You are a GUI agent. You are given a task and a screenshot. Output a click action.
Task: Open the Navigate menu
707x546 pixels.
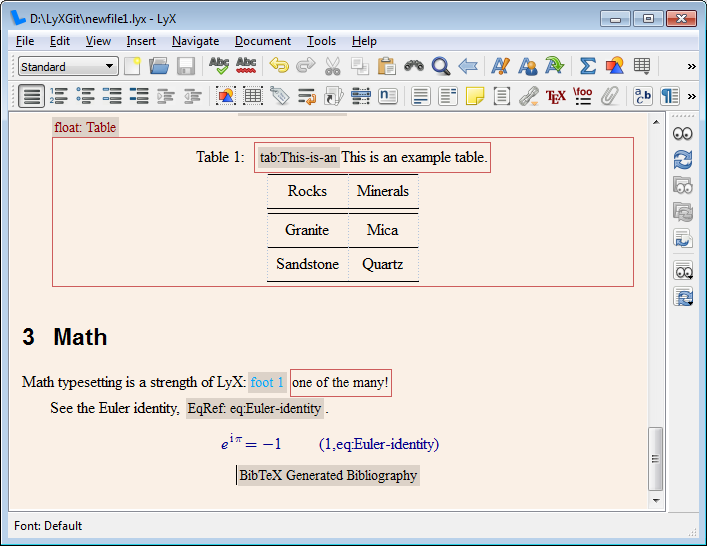point(195,41)
